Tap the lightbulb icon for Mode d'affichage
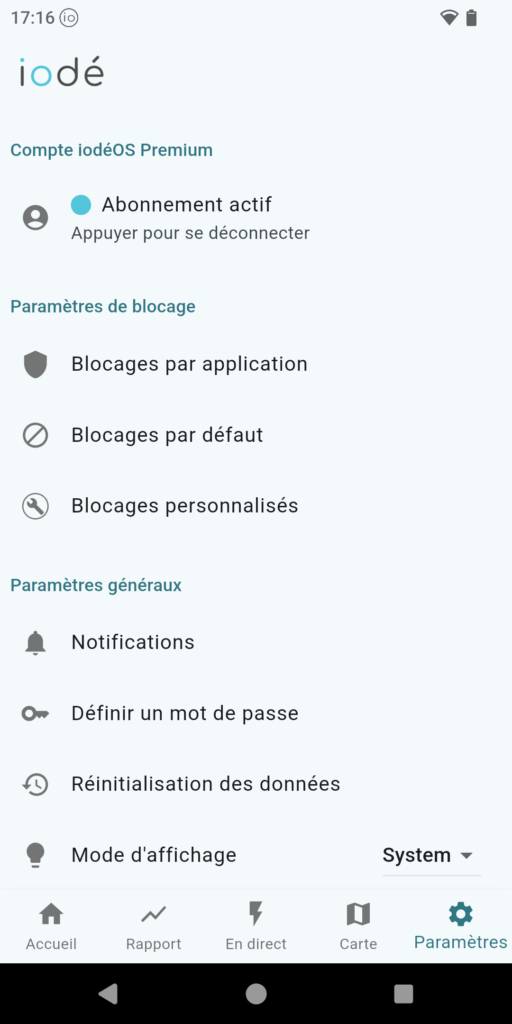Screen dimensions: 512x1024 (x=35, y=855)
